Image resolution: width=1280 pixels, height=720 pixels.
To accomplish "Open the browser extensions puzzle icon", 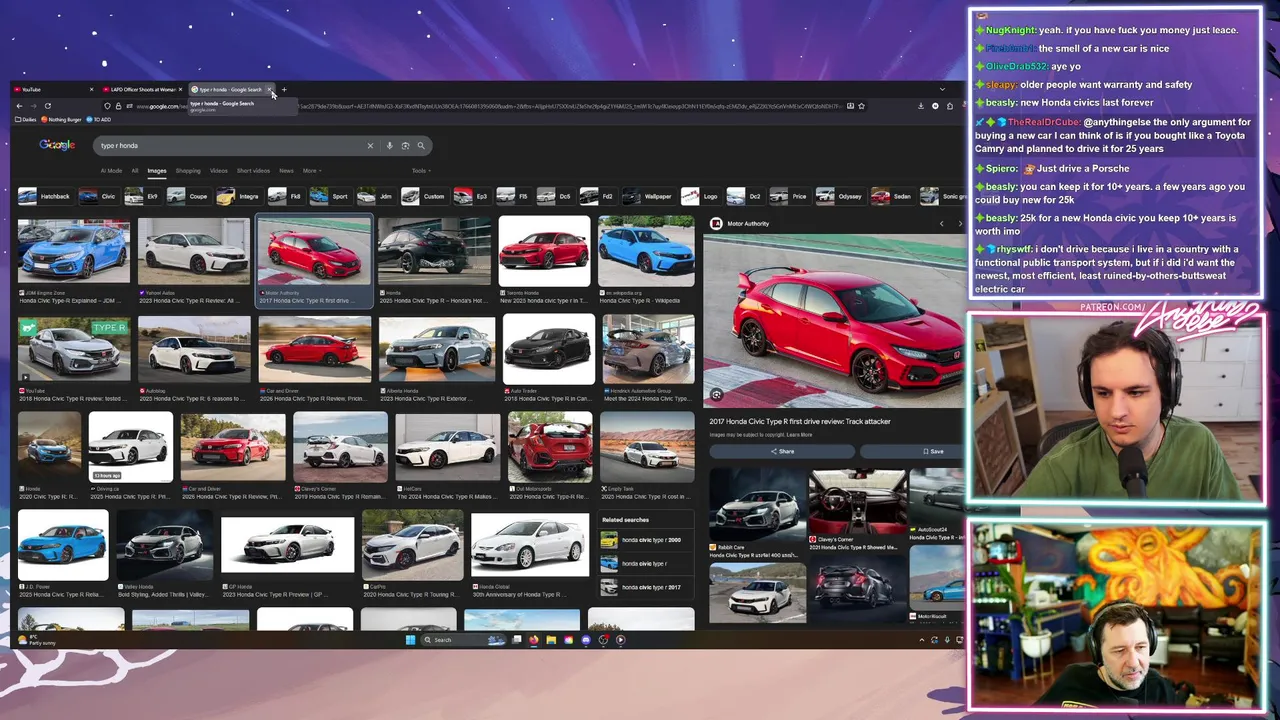I will pyautogui.click(x=949, y=106).
